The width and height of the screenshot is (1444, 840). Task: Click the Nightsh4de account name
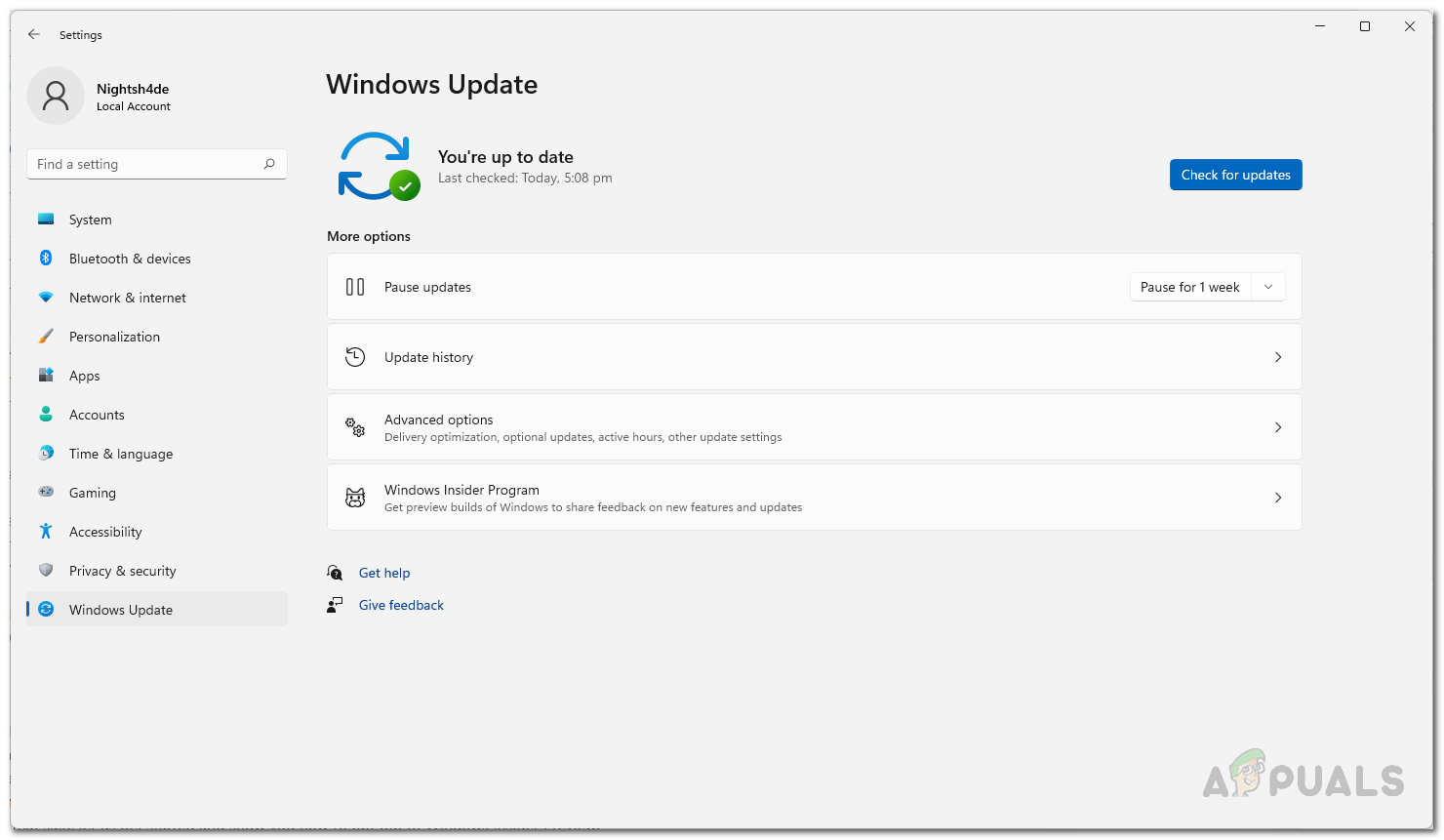click(x=133, y=89)
